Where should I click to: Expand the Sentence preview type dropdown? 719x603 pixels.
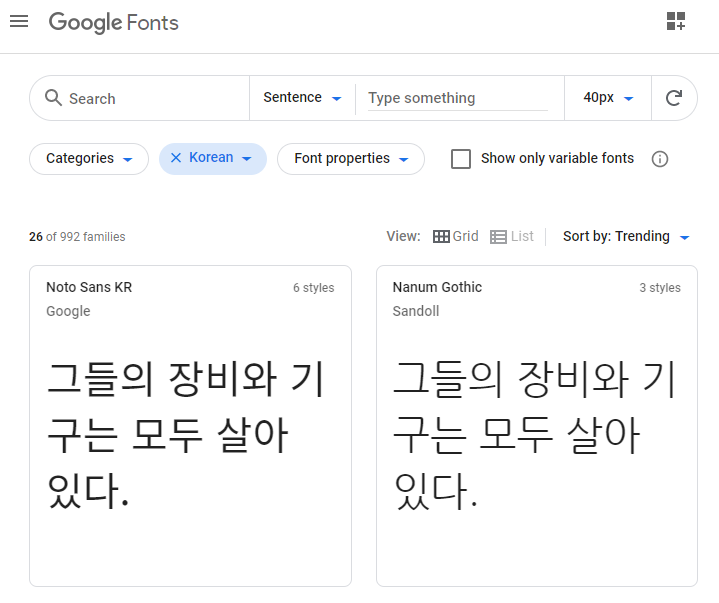(x=302, y=98)
